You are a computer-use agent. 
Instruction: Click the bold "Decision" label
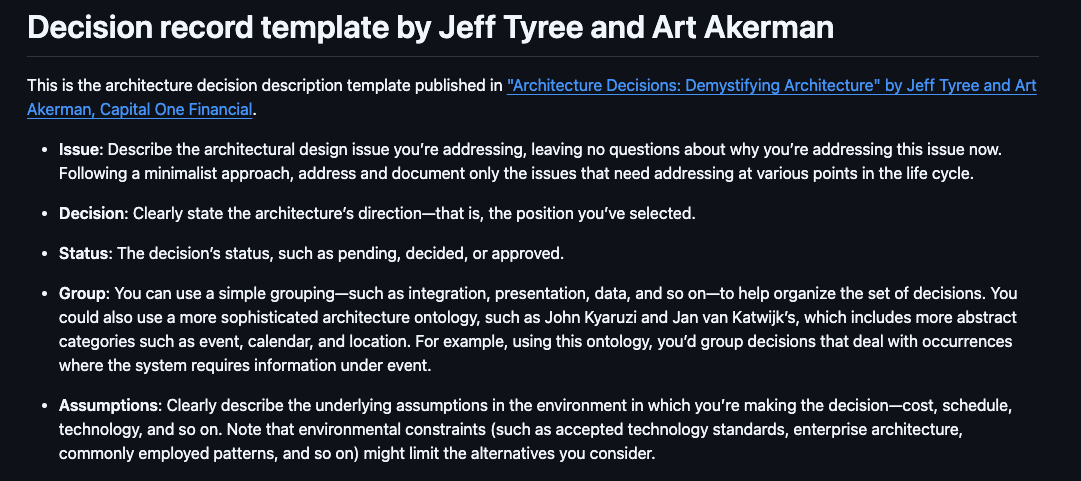93,213
